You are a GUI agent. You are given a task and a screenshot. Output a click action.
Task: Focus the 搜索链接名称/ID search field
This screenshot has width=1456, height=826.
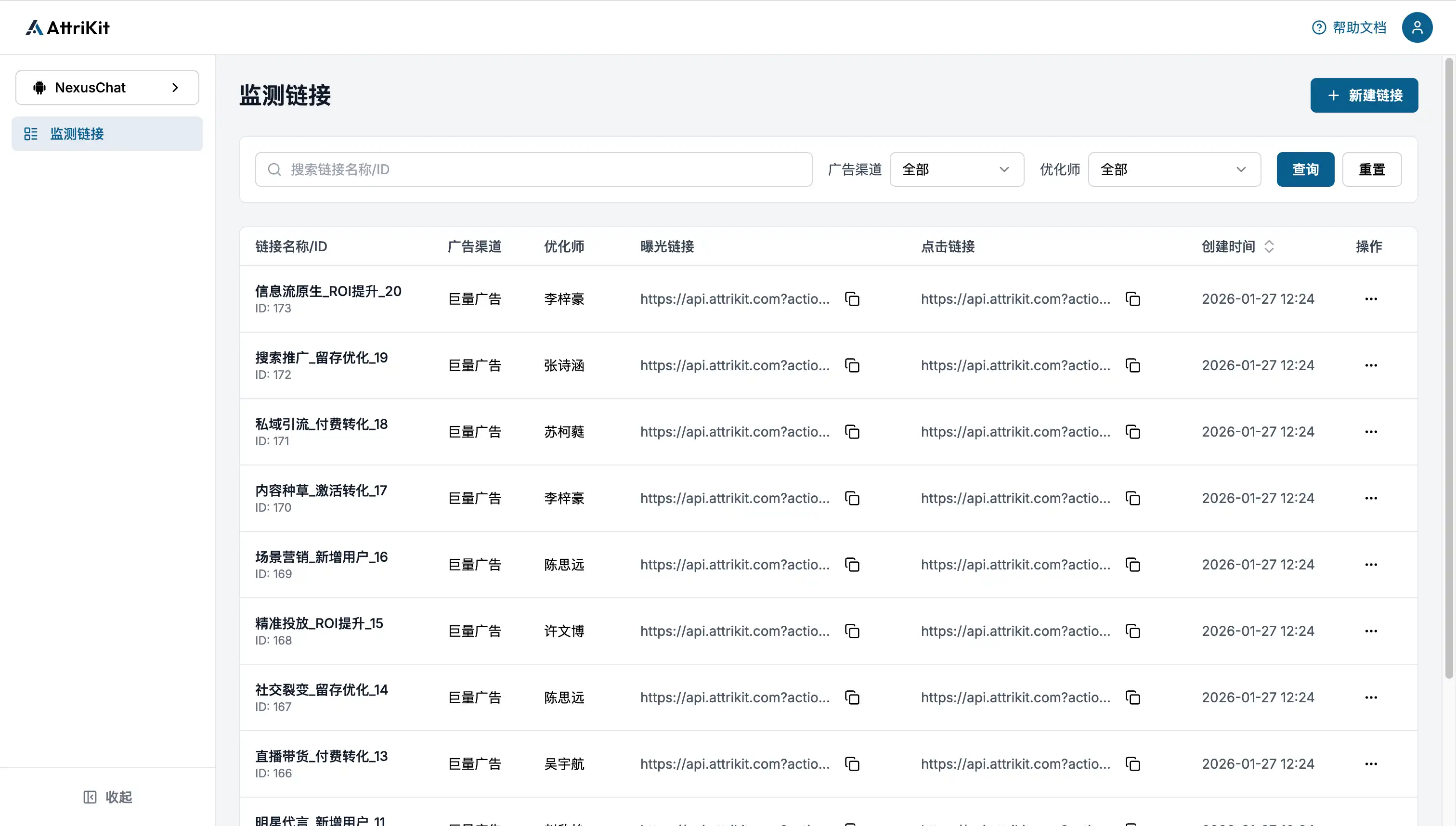(533, 169)
